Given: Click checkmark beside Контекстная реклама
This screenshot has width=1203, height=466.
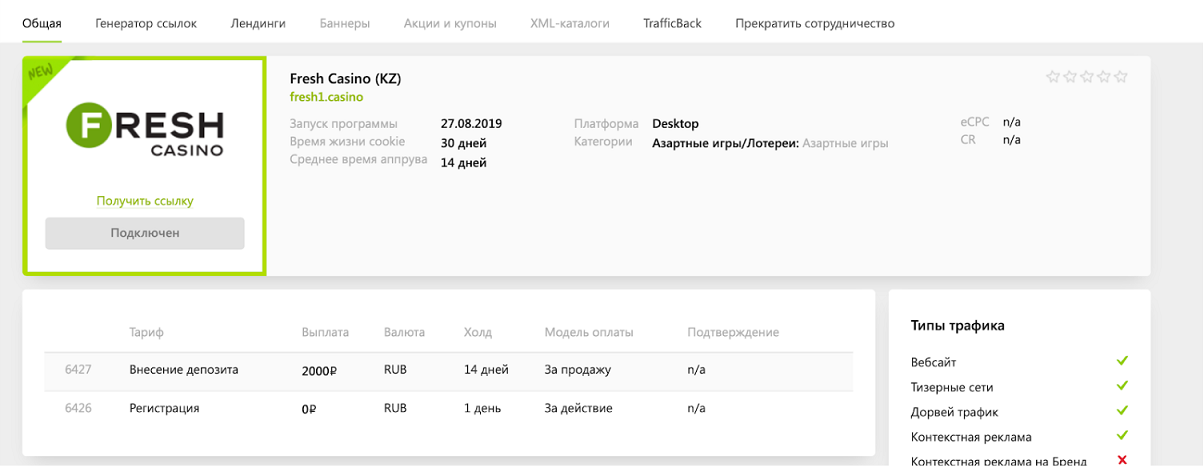Looking at the screenshot, I should point(1122,435).
